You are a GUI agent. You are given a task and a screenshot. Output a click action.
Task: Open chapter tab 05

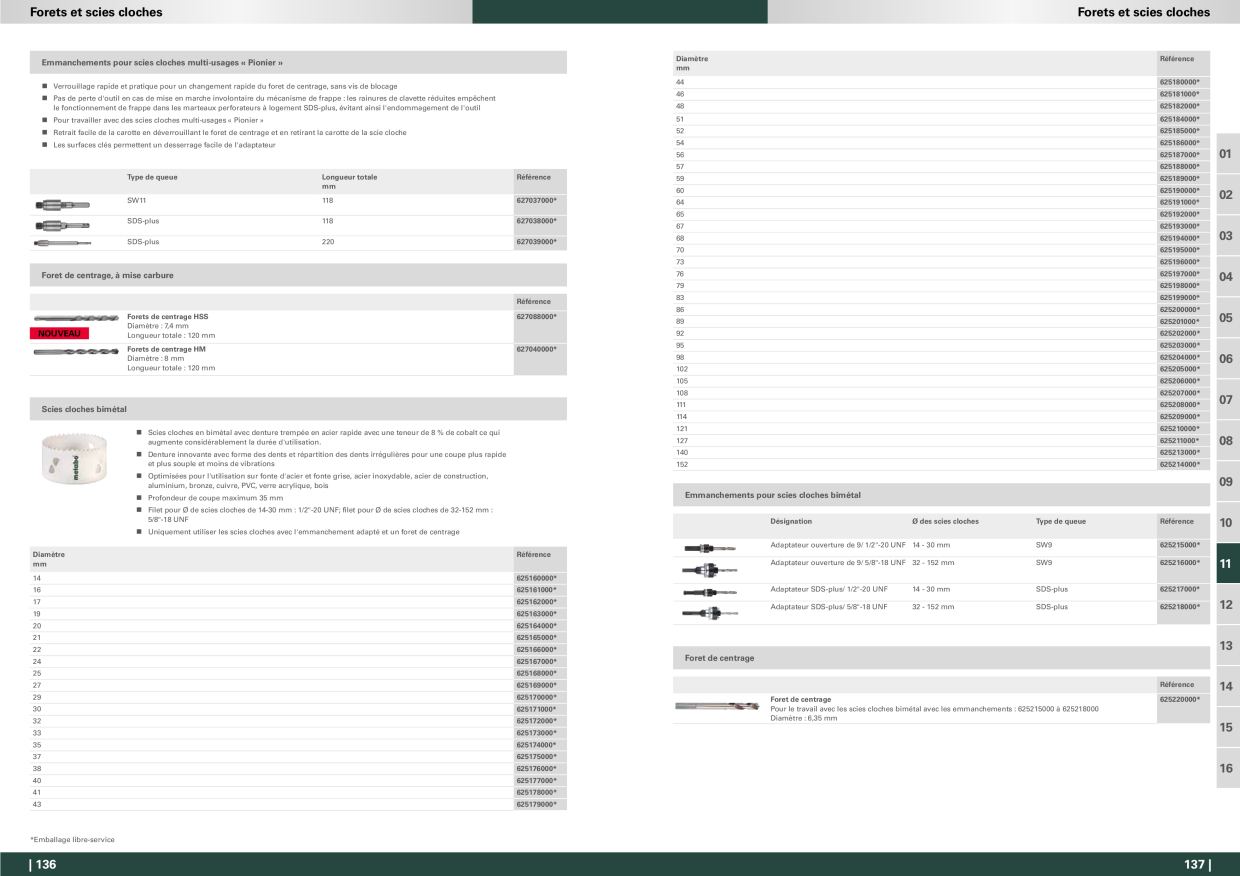click(1226, 318)
